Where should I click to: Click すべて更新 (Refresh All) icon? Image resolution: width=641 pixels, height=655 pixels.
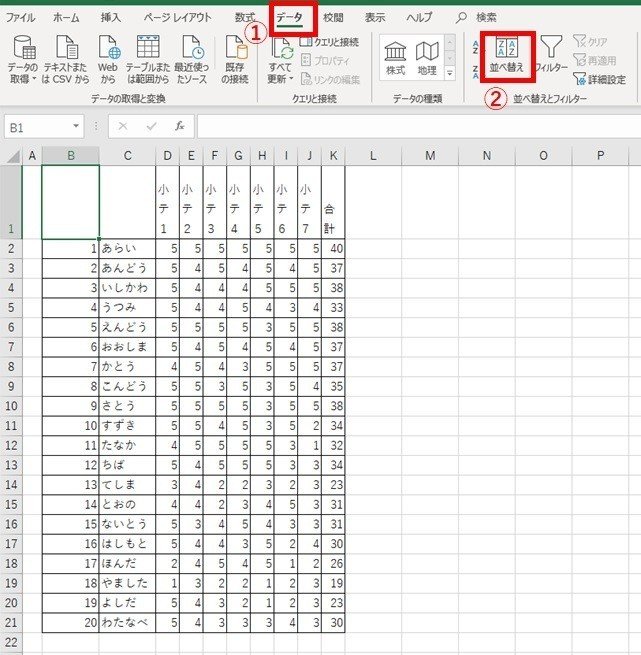(281, 61)
